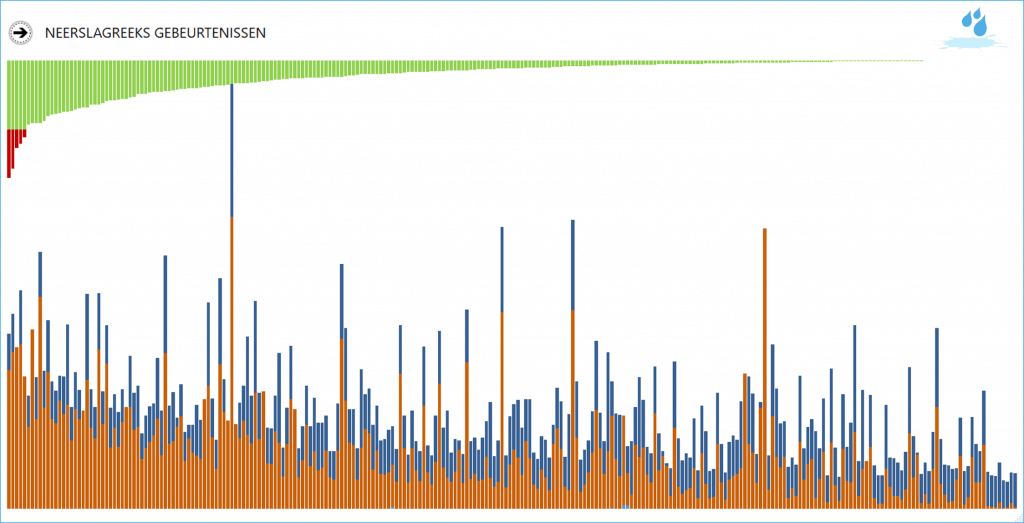
Task: Click the small light blue marker on the bottom axis
Action: (x=625, y=507)
